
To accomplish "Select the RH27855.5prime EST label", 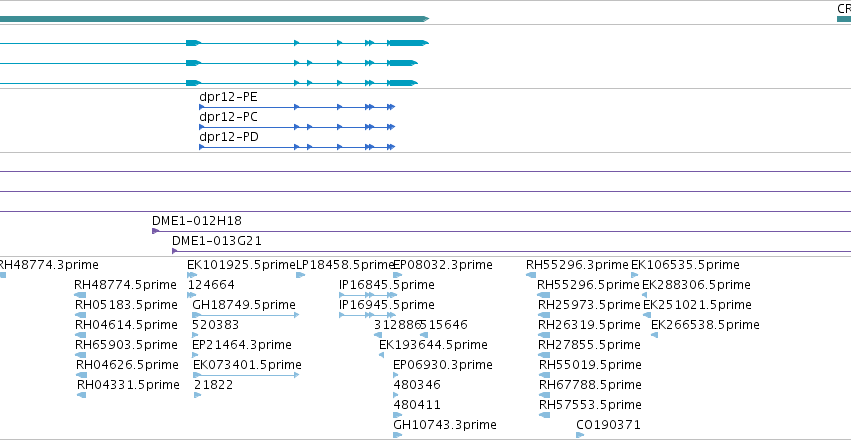I will point(589,345).
